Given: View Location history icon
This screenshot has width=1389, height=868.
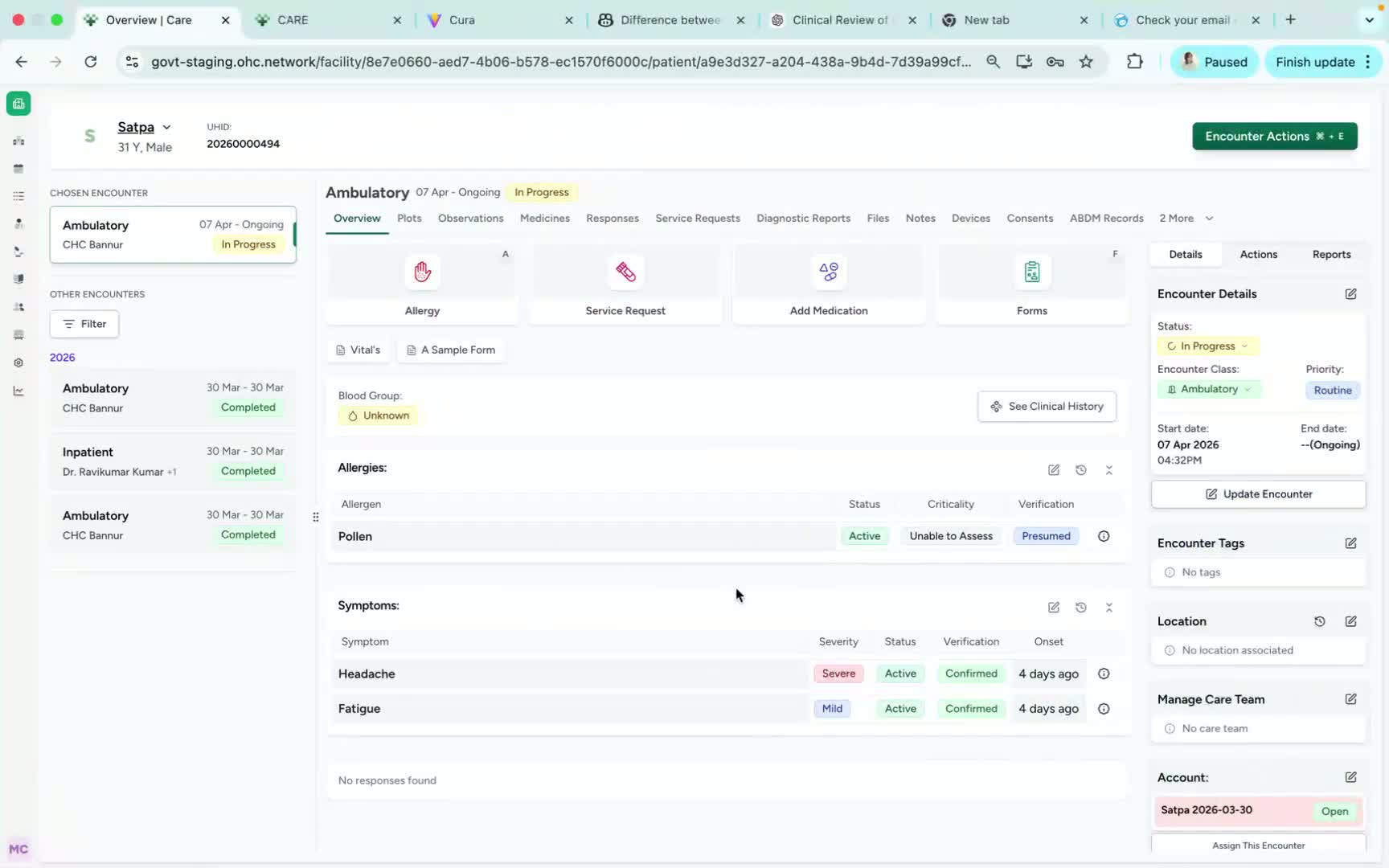Looking at the screenshot, I should pyautogui.click(x=1320, y=621).
